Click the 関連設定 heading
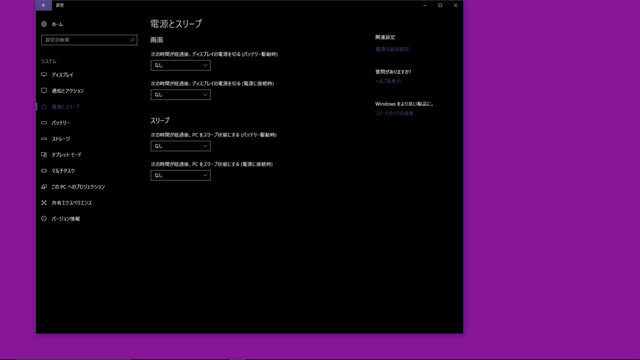640x360 pixels. pos(385,38)
